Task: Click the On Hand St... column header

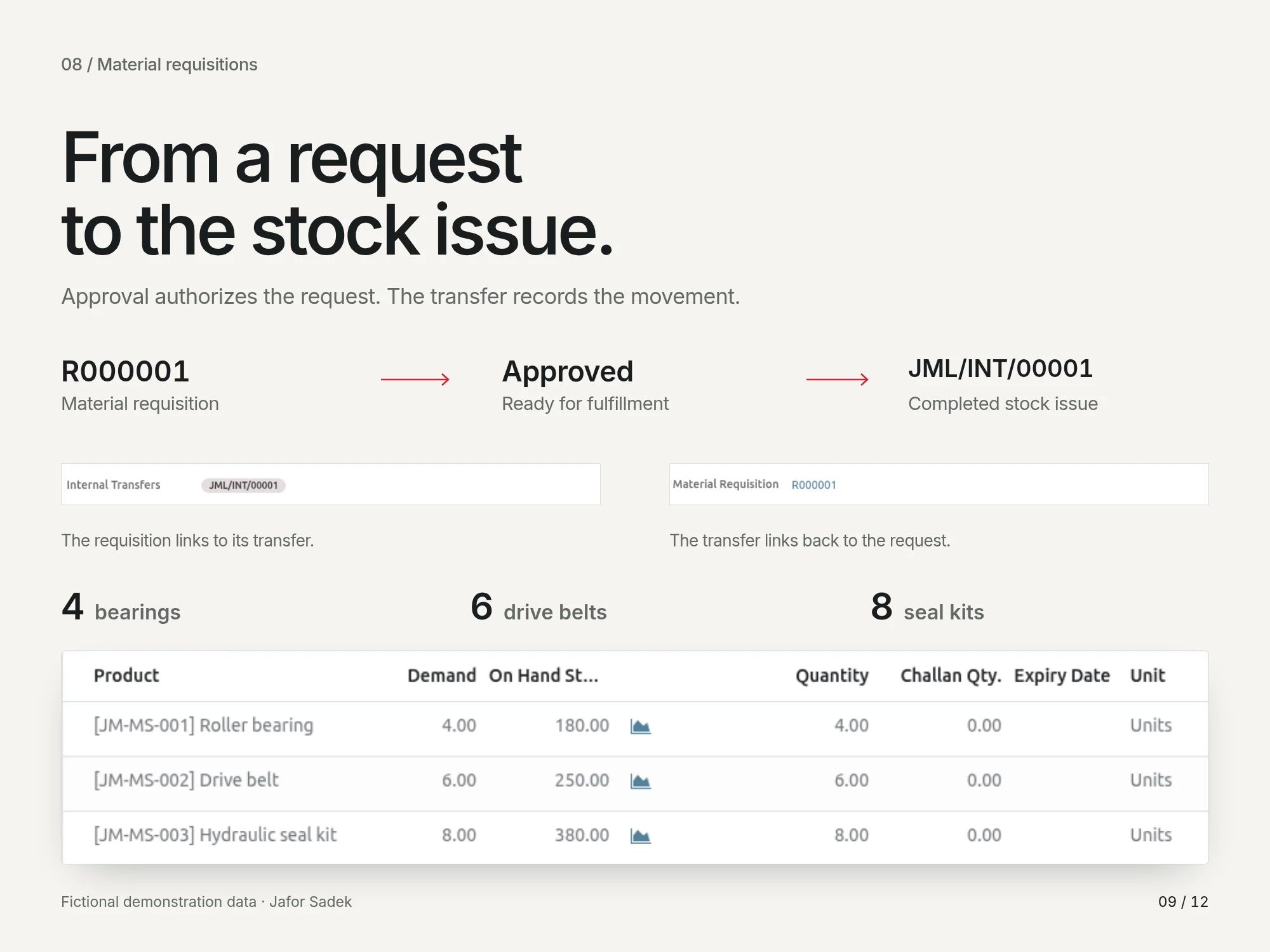Action: tap(544, 675)
